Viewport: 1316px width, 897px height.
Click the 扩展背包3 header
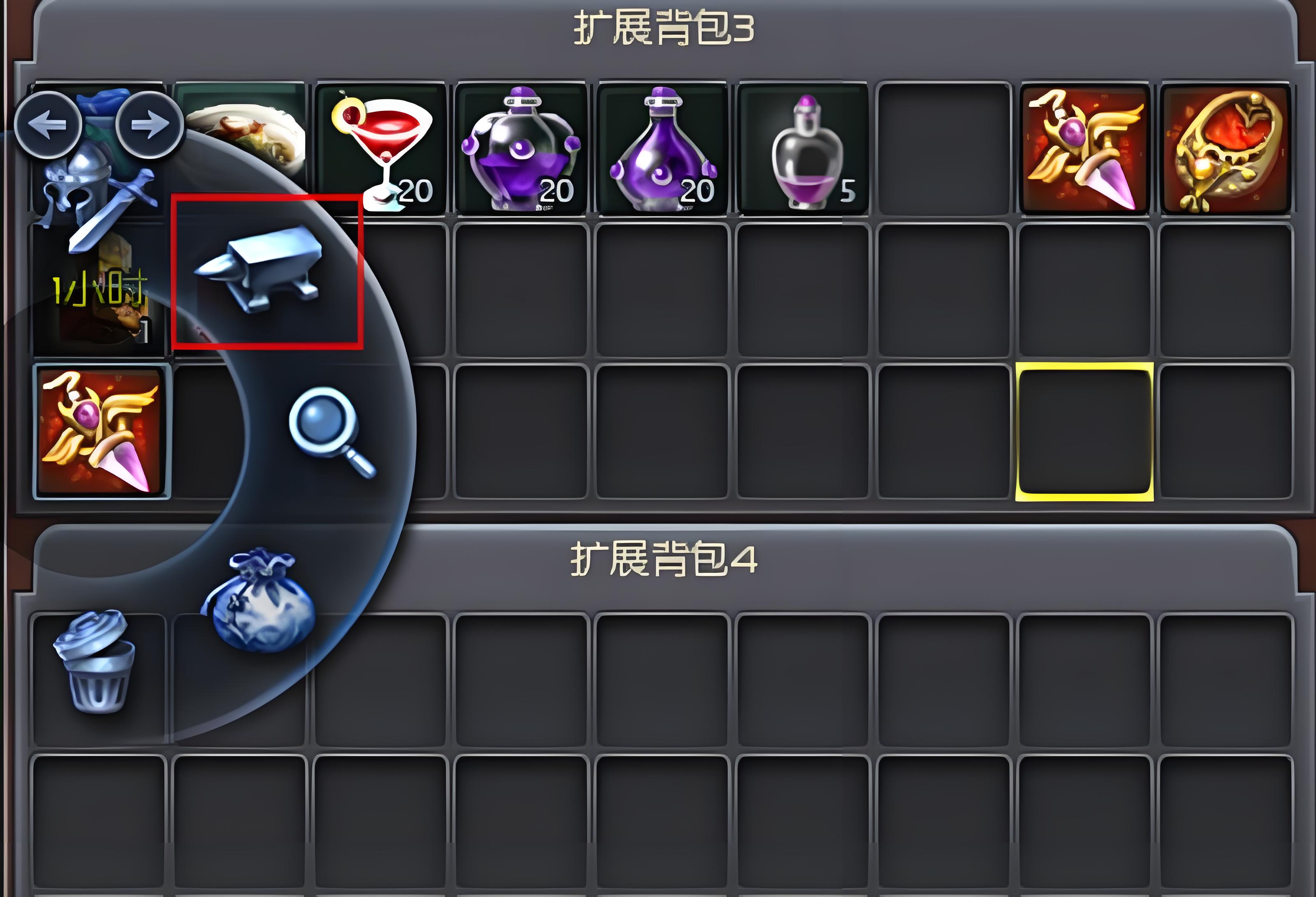pos(663,28)
